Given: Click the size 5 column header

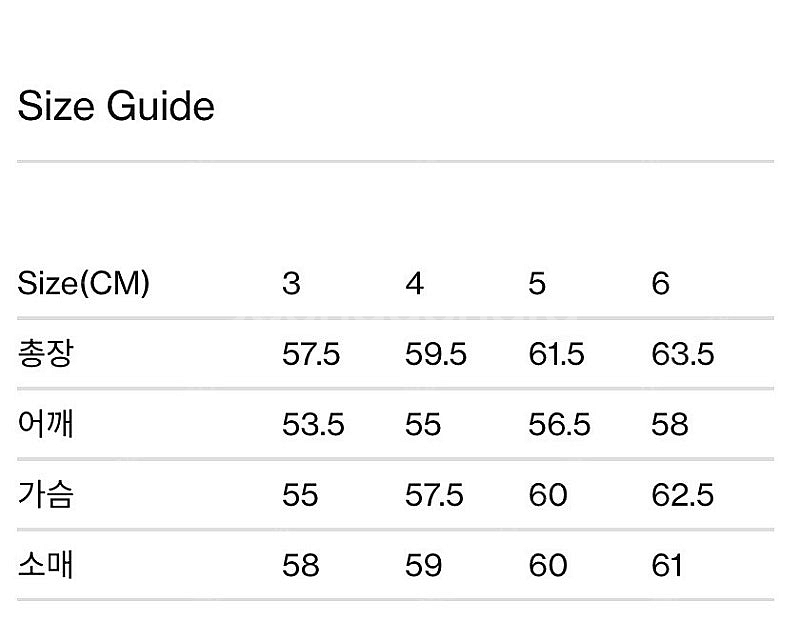Looking at the screenshot, I should tap(538, 284).
